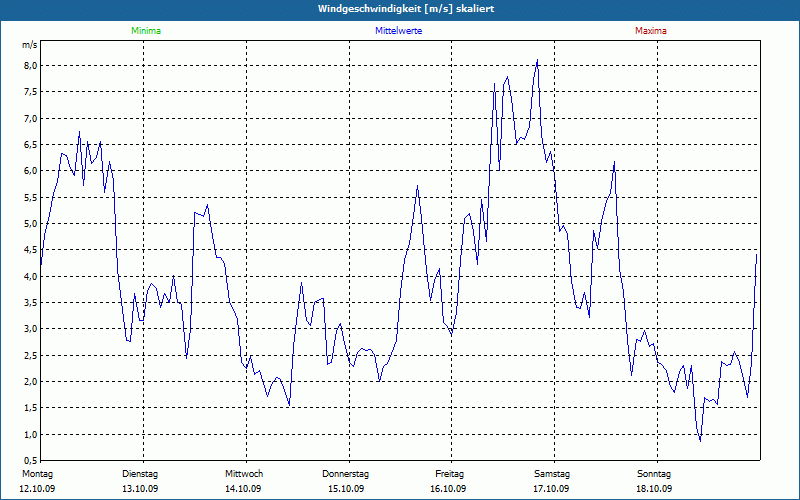Click the m/s unit label on axis
The image size is (800, 500).
[30, 45]
